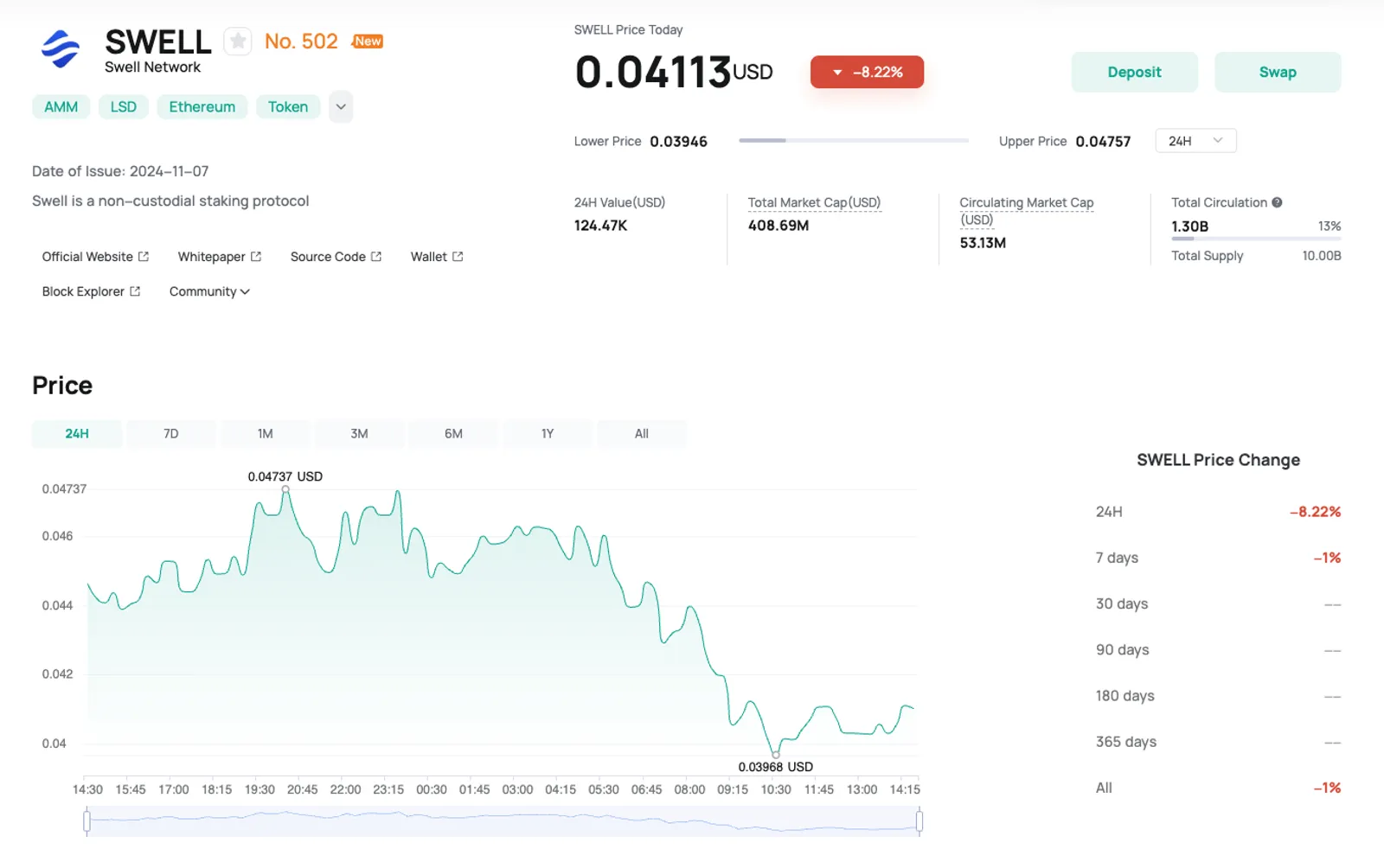Open the Community dropdown
Viewport: 1384px width, 868px height.
click(x=209, y=291)
